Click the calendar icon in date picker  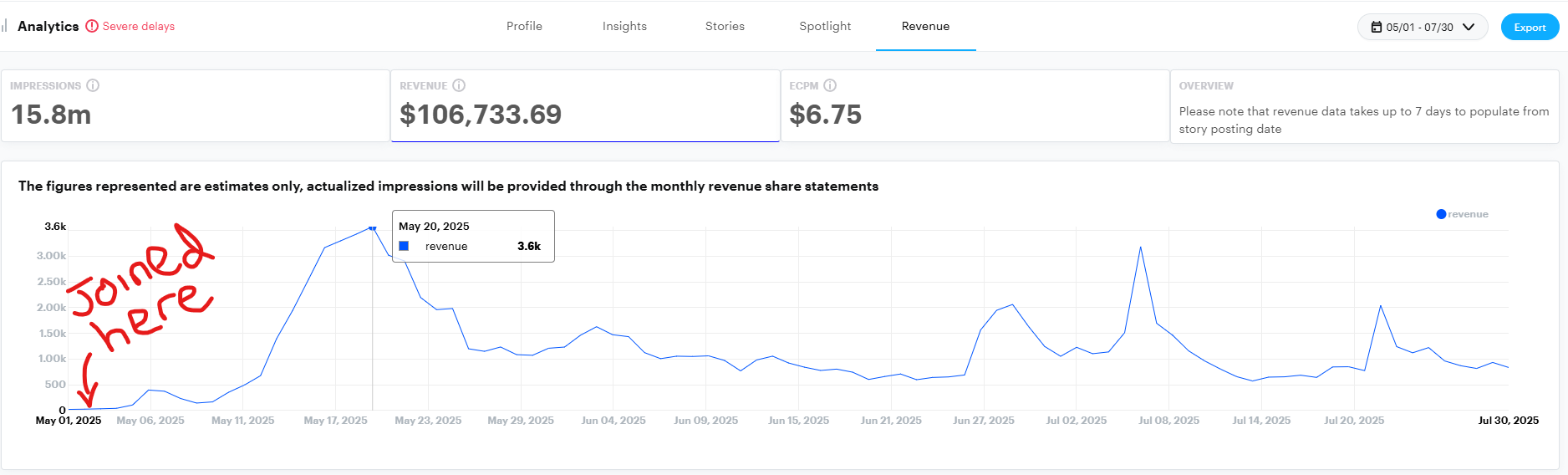pyautogui.click(x=1377, y=27)
